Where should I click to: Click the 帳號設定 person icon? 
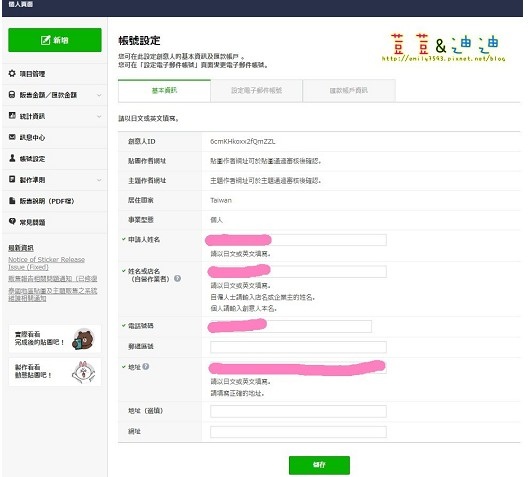click(x=12, y=158)
